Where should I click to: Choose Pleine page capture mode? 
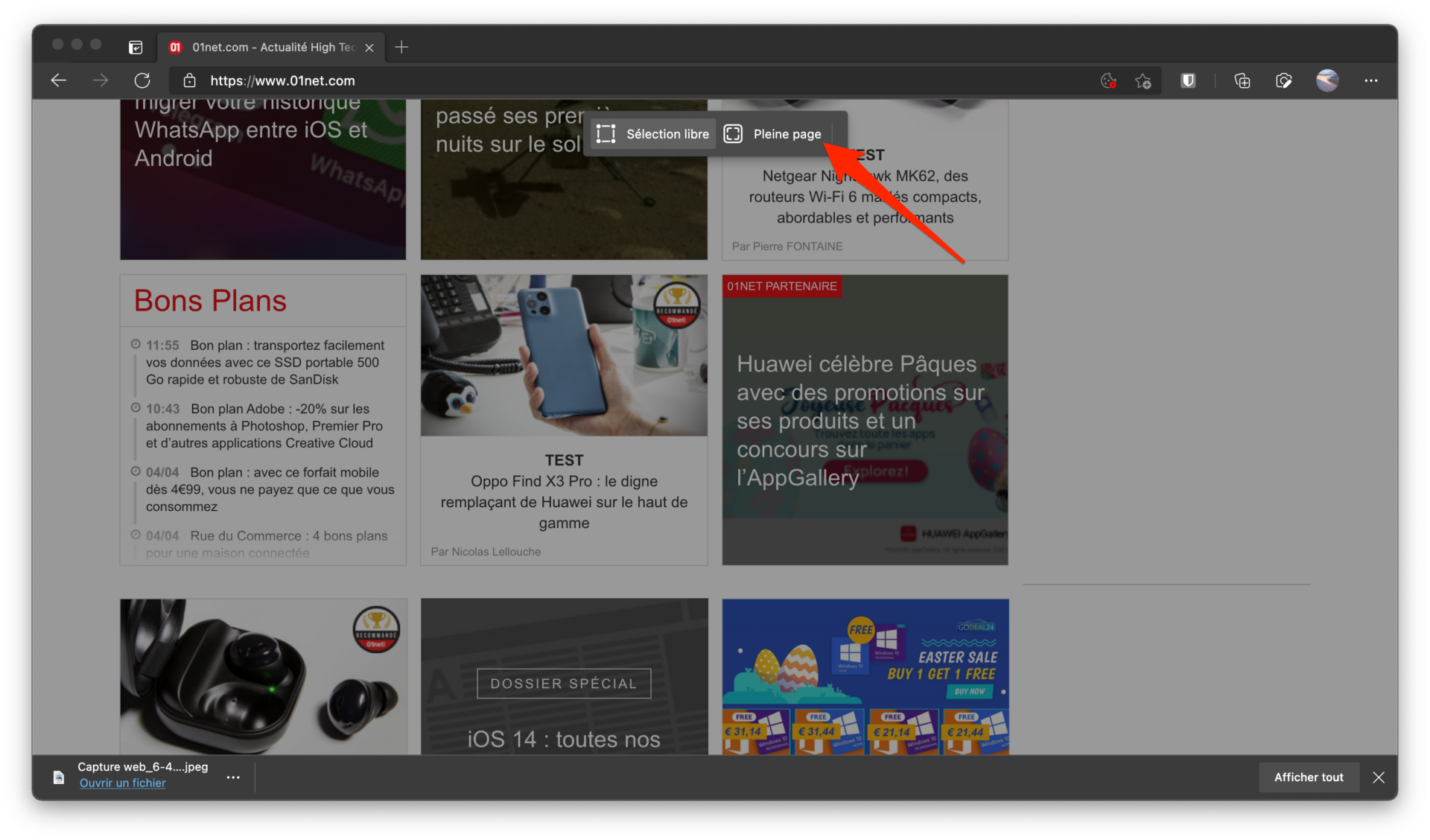[x=773, y=134]
